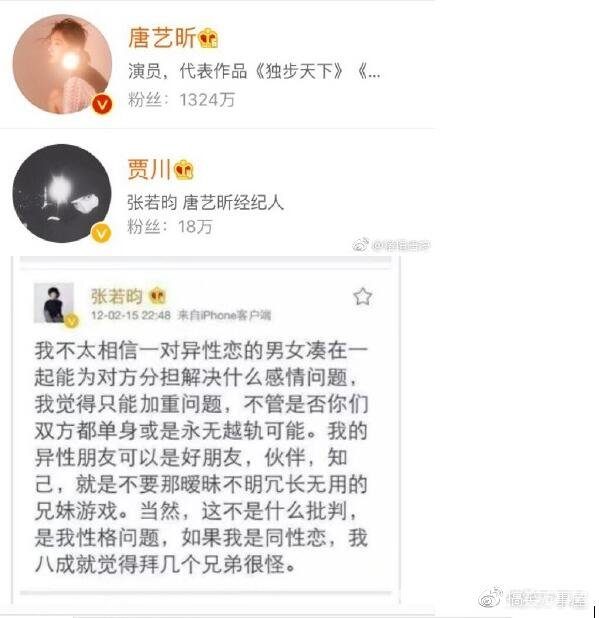Tap the crown member badge beside 贾川
This screenshot has width=599, height=618.
point(184,170)
